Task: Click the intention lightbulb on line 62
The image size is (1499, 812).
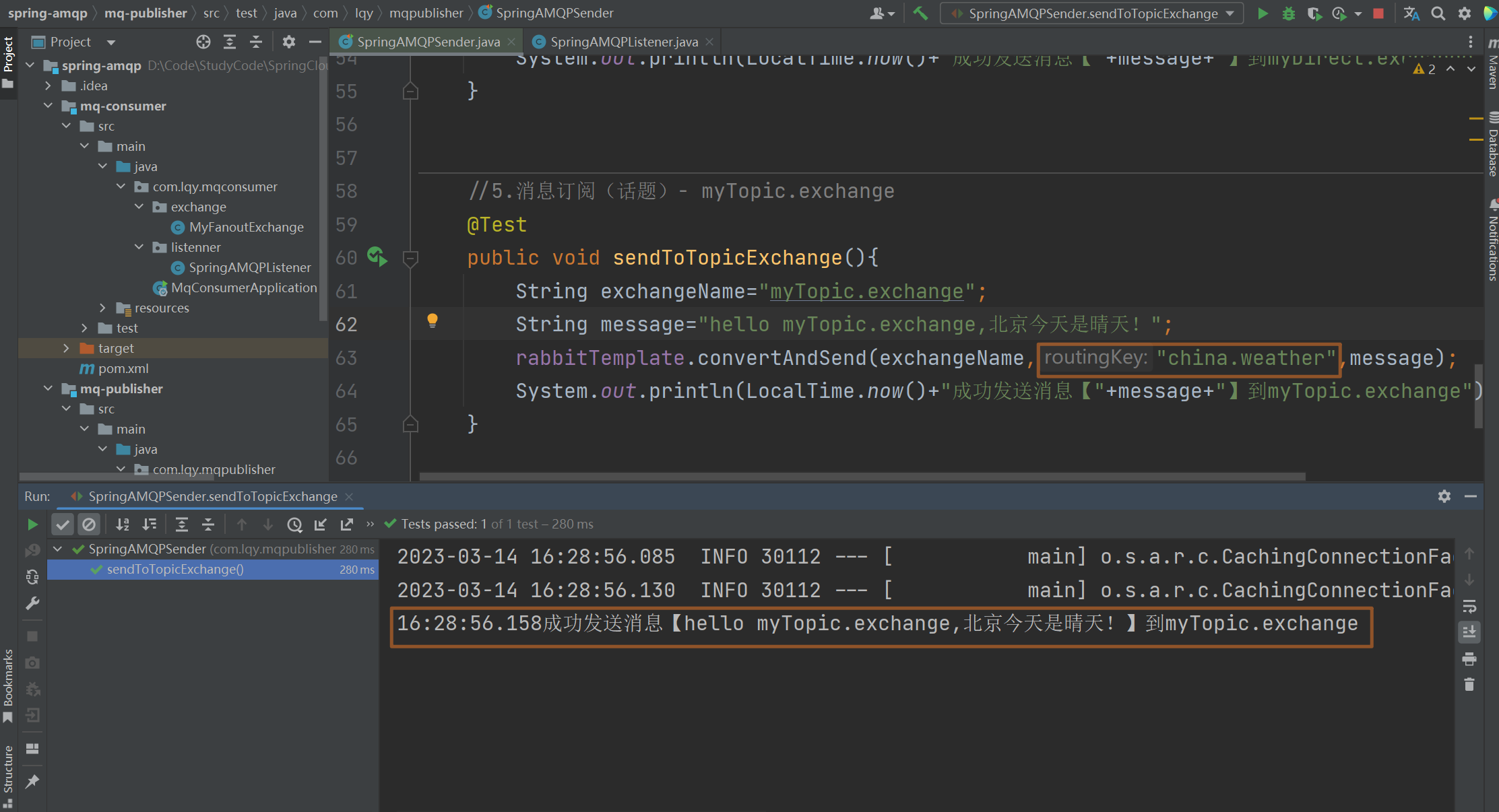Action: [433, 320]
